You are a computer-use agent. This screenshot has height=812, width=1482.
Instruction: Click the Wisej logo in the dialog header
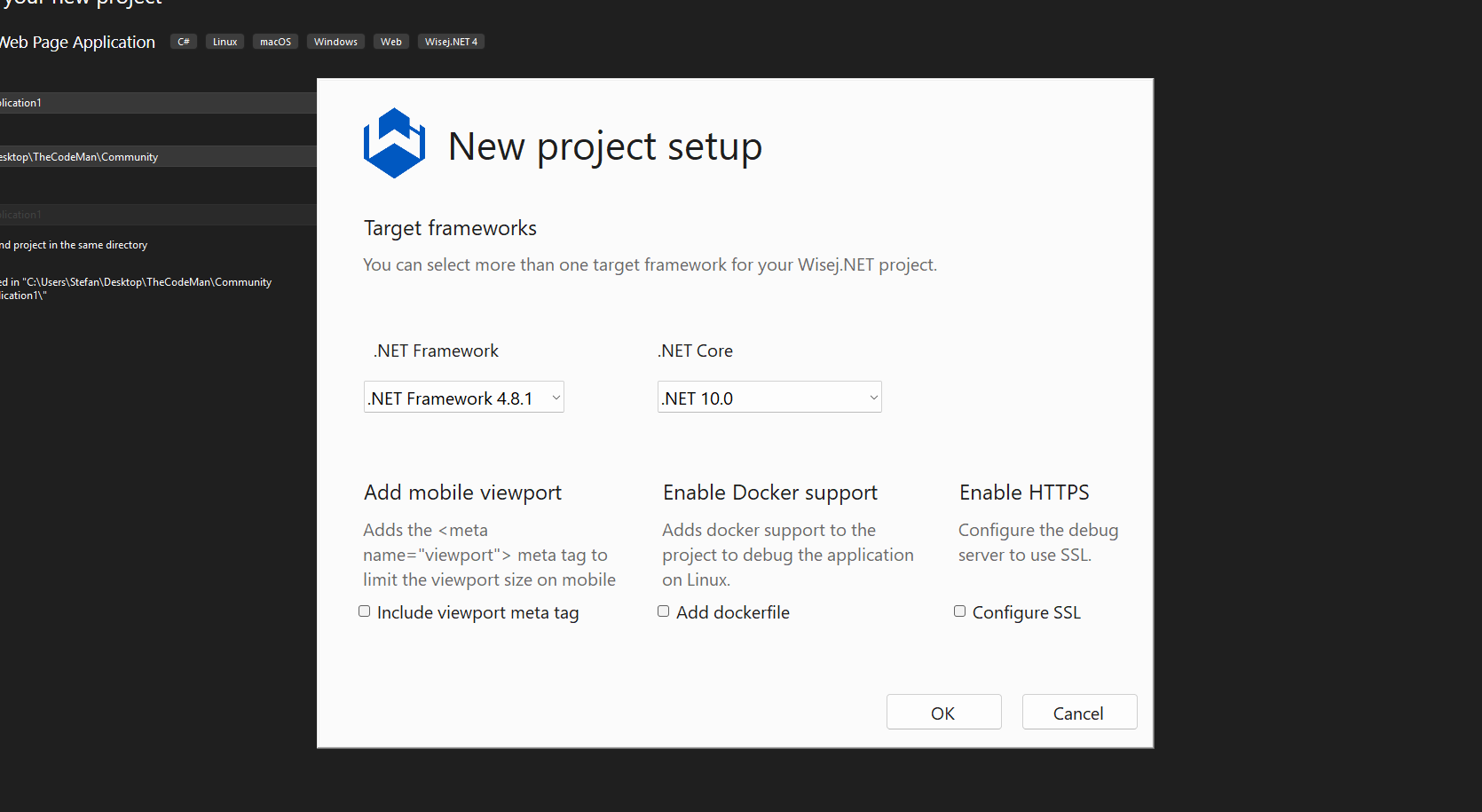click(x=394, y=144)
